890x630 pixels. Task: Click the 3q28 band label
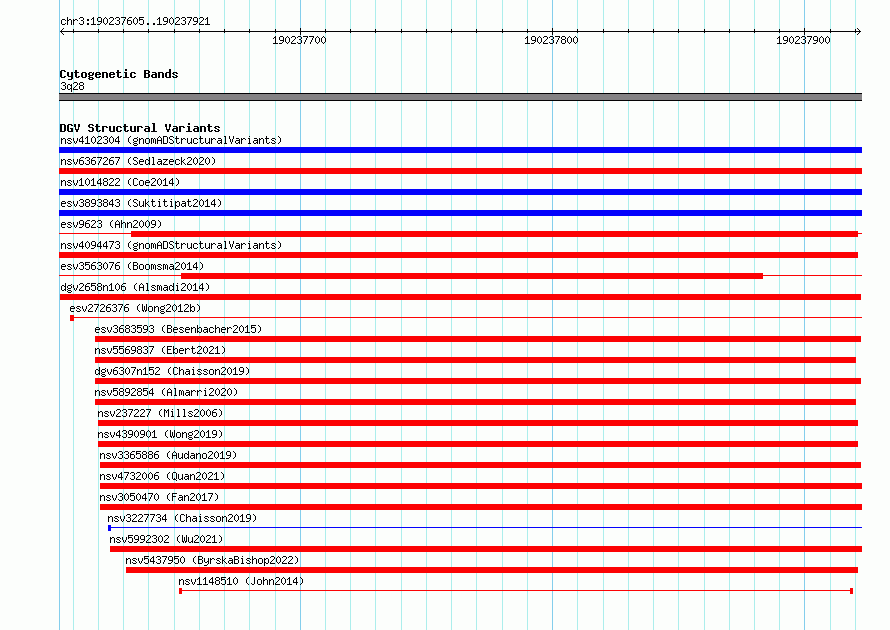coord(72,86)
